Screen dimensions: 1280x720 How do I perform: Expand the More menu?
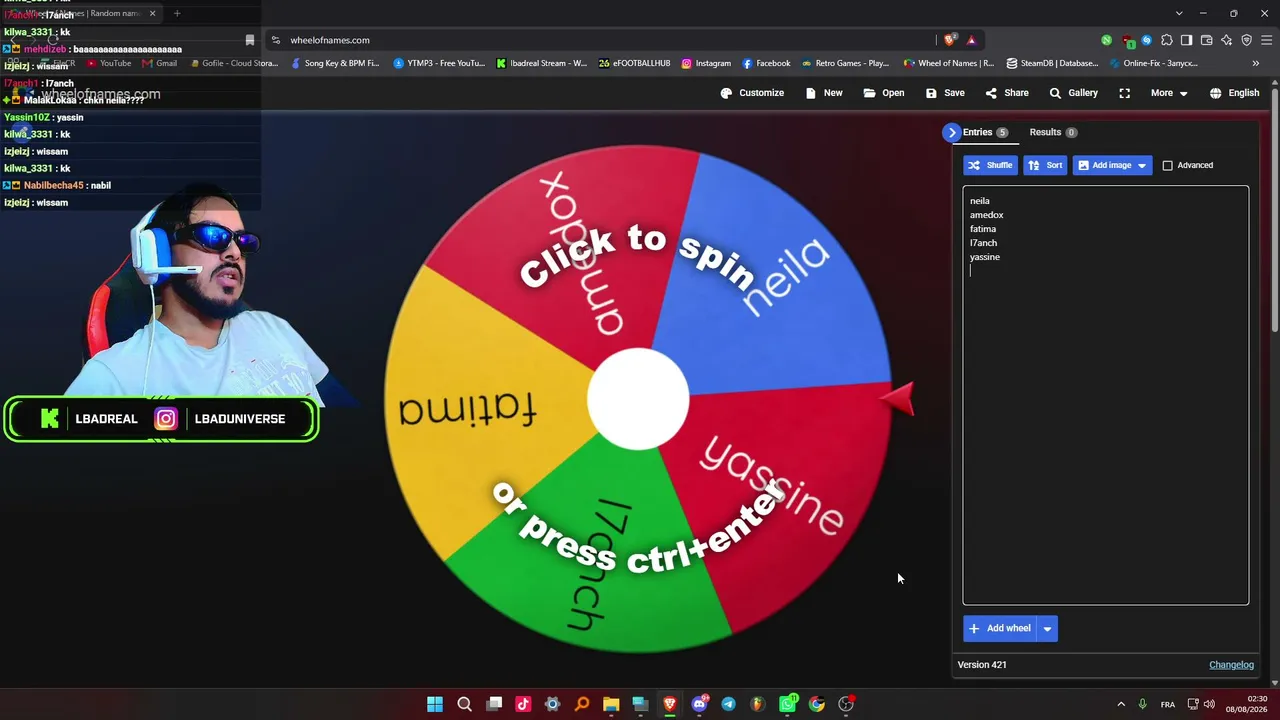click(x=1169, y=93)
